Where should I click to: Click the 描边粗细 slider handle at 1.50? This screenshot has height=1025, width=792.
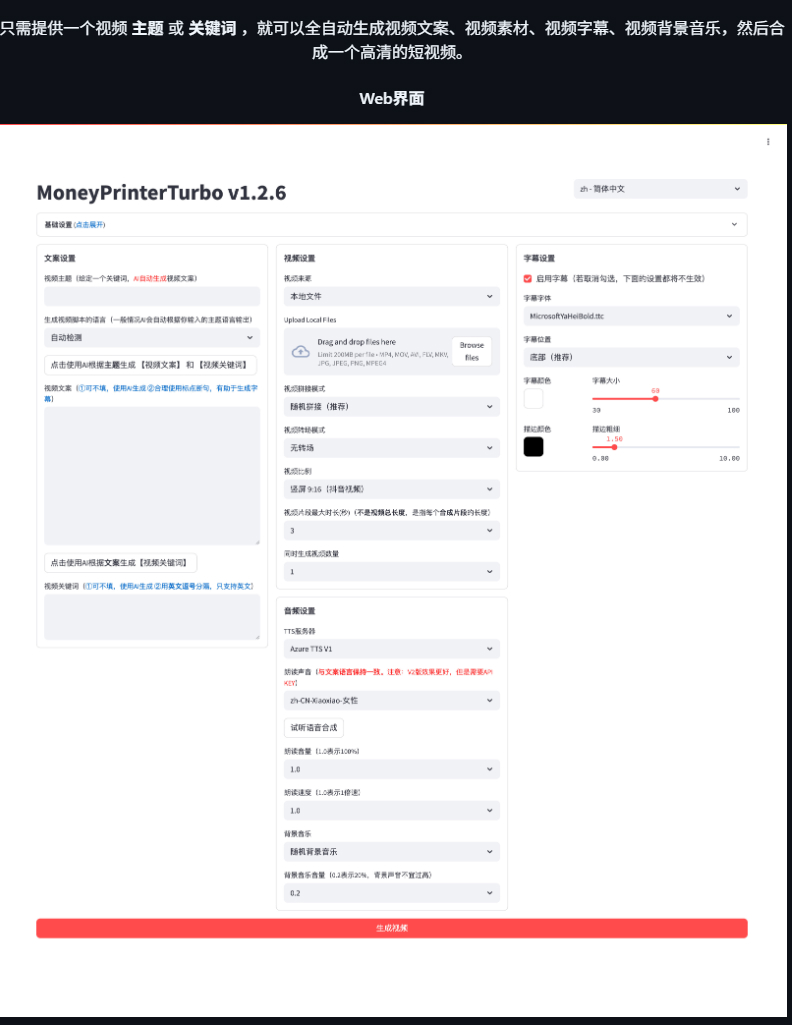(x=614, y=447)
